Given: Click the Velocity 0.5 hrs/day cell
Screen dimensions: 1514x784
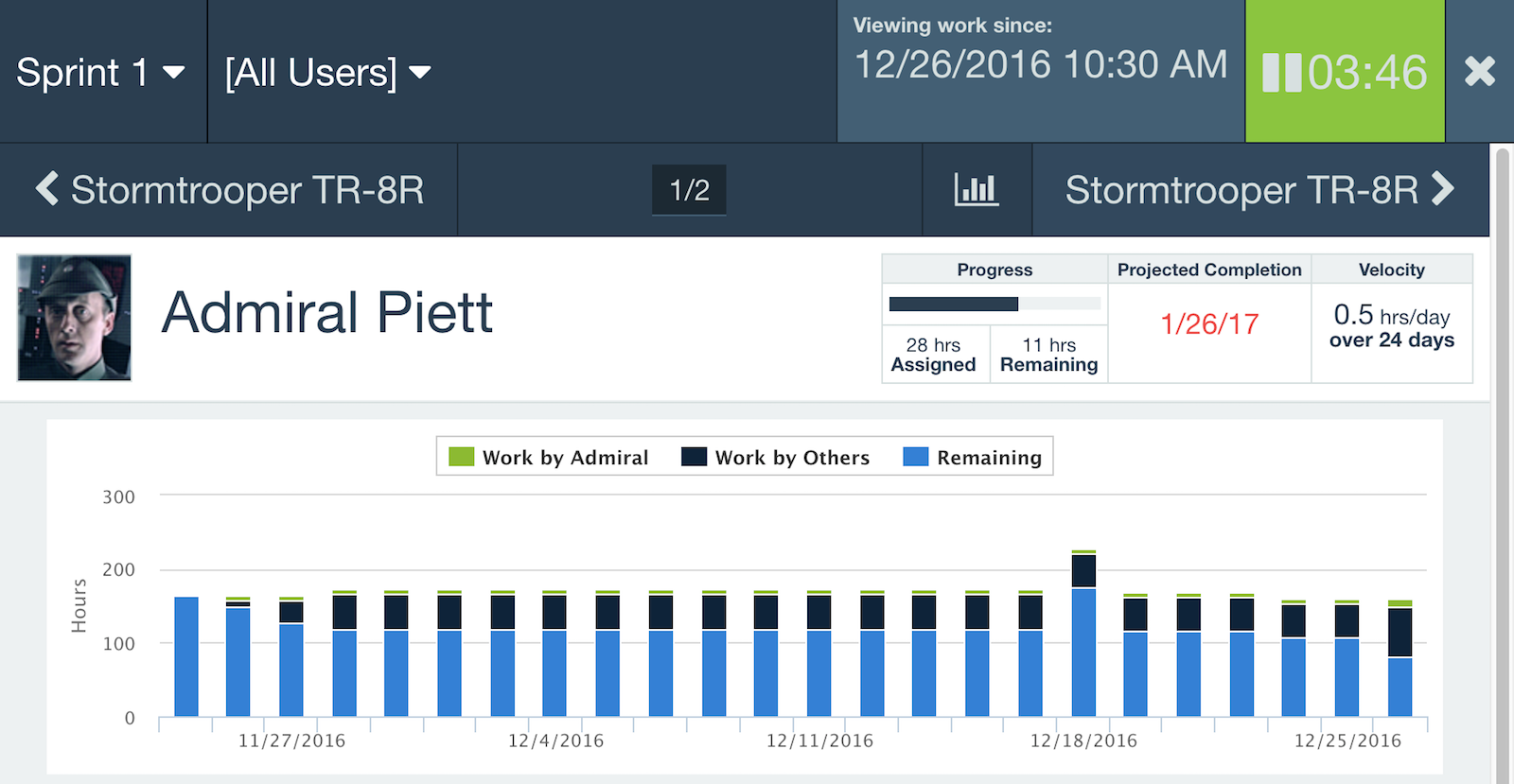Looking at the screenshot, I should pyautogui.click(x=1391, y=326).
